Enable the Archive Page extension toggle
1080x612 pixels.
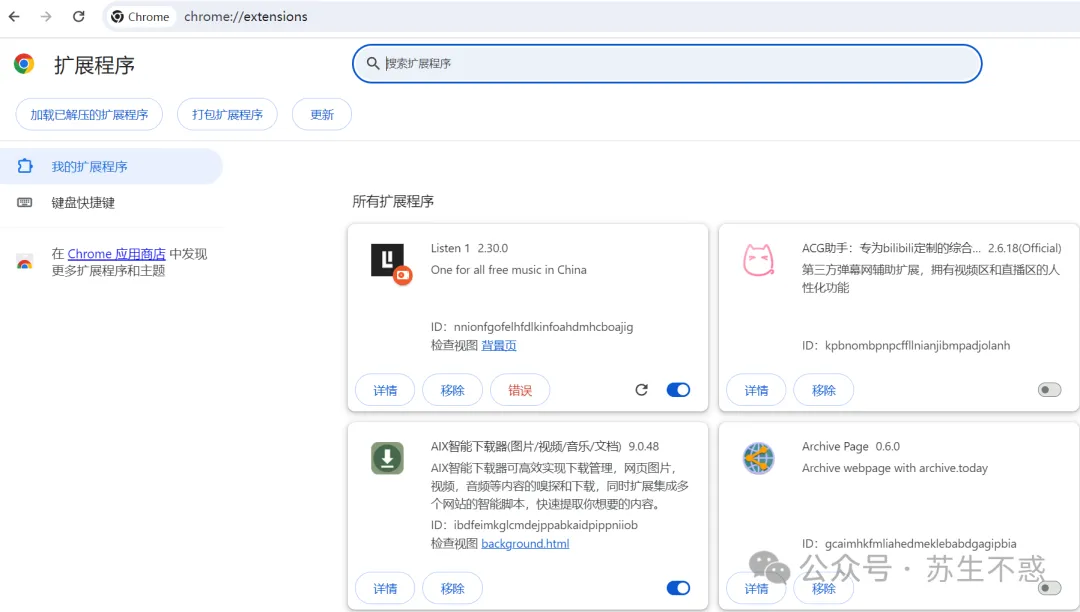click(x=1050, y=588)
